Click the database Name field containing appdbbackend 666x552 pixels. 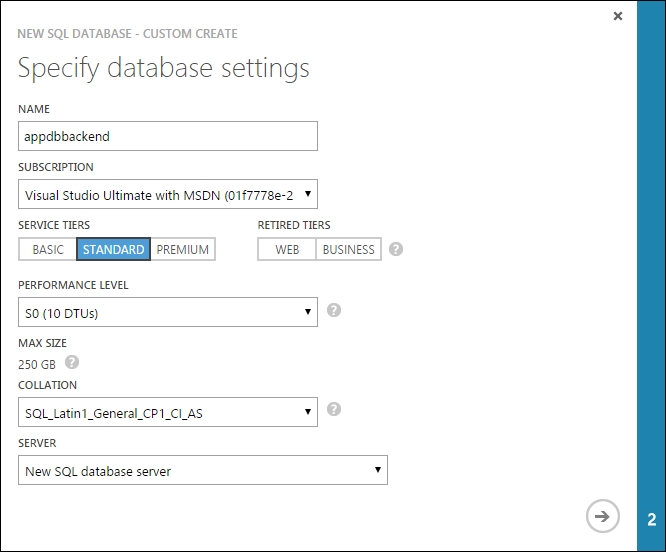tap(168, 136)
